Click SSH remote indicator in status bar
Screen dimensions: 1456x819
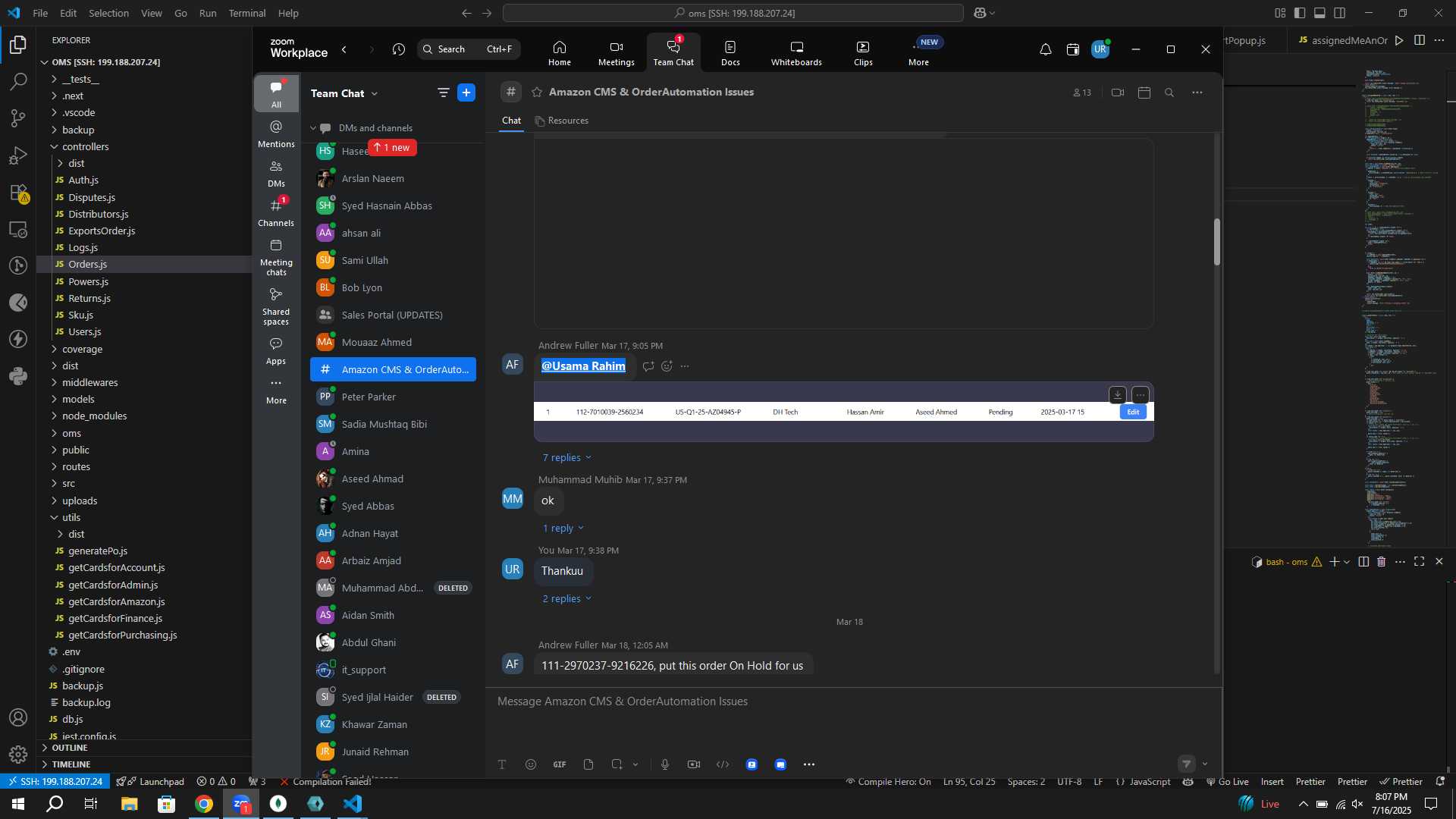tap(55, 782)
